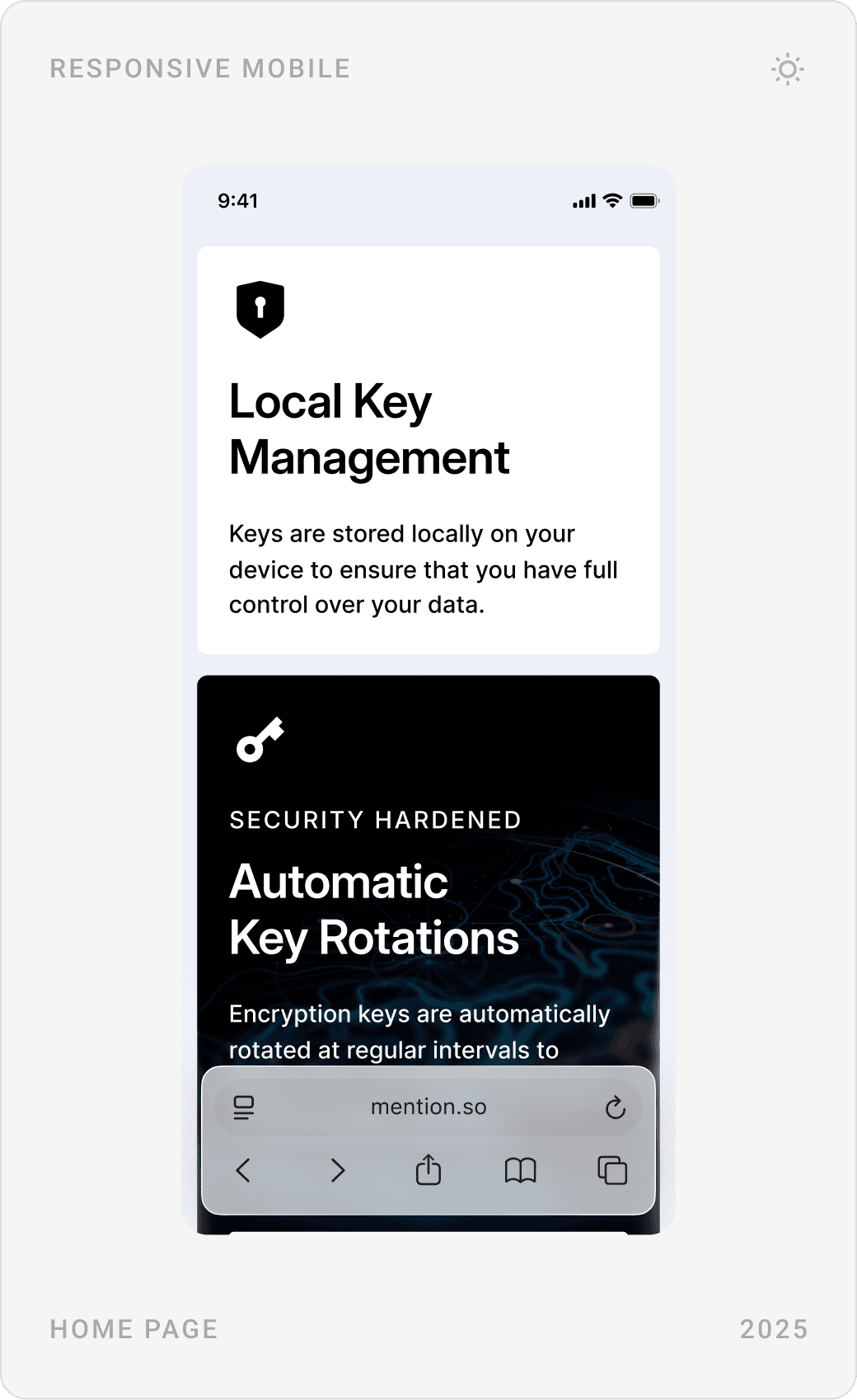Click the SECURITY HARDENED label
The height and width of the screenshot is (1400, 857).
tap(375, 820)
